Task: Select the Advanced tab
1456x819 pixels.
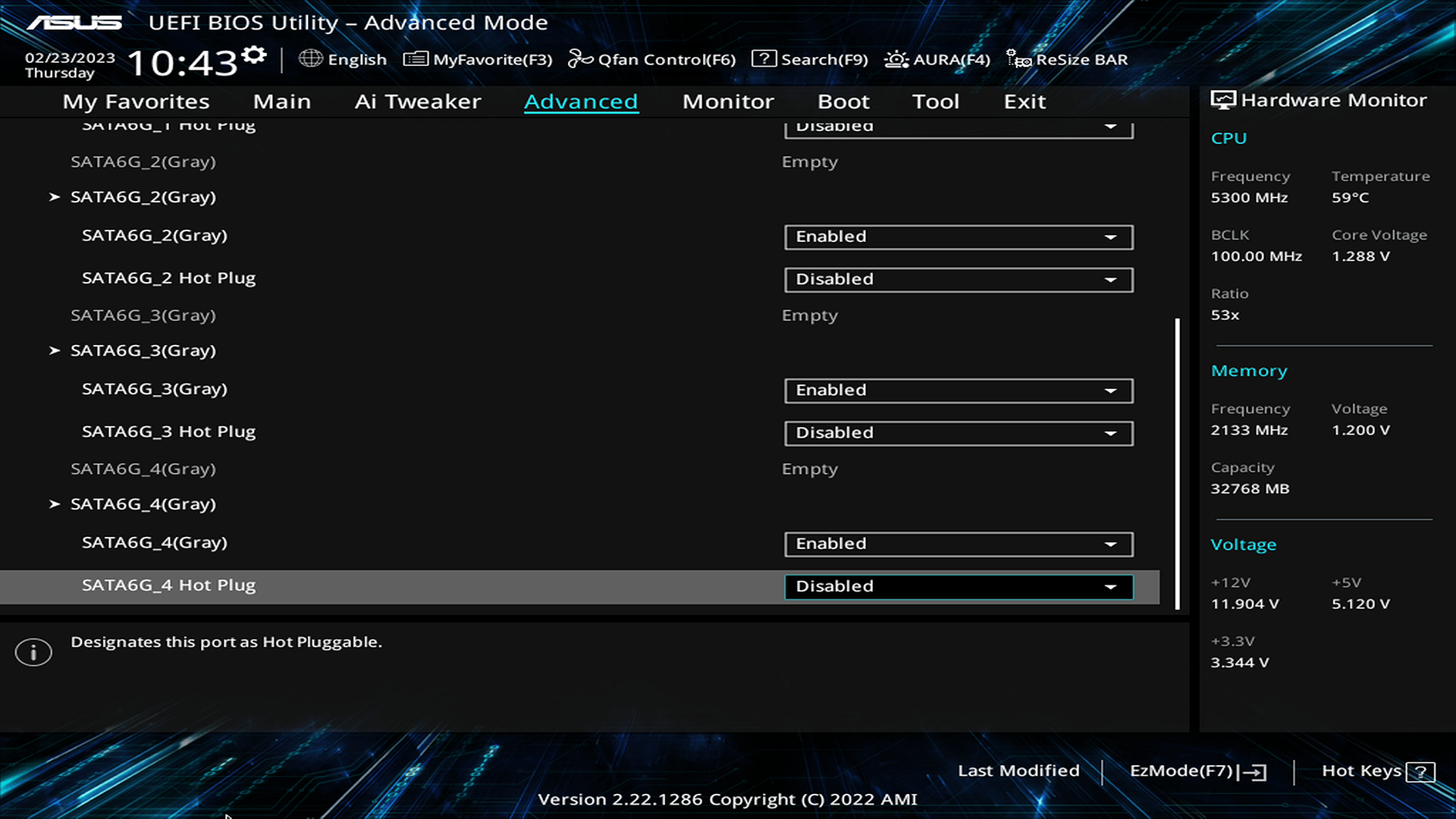Action: click(x=580, y=100)
